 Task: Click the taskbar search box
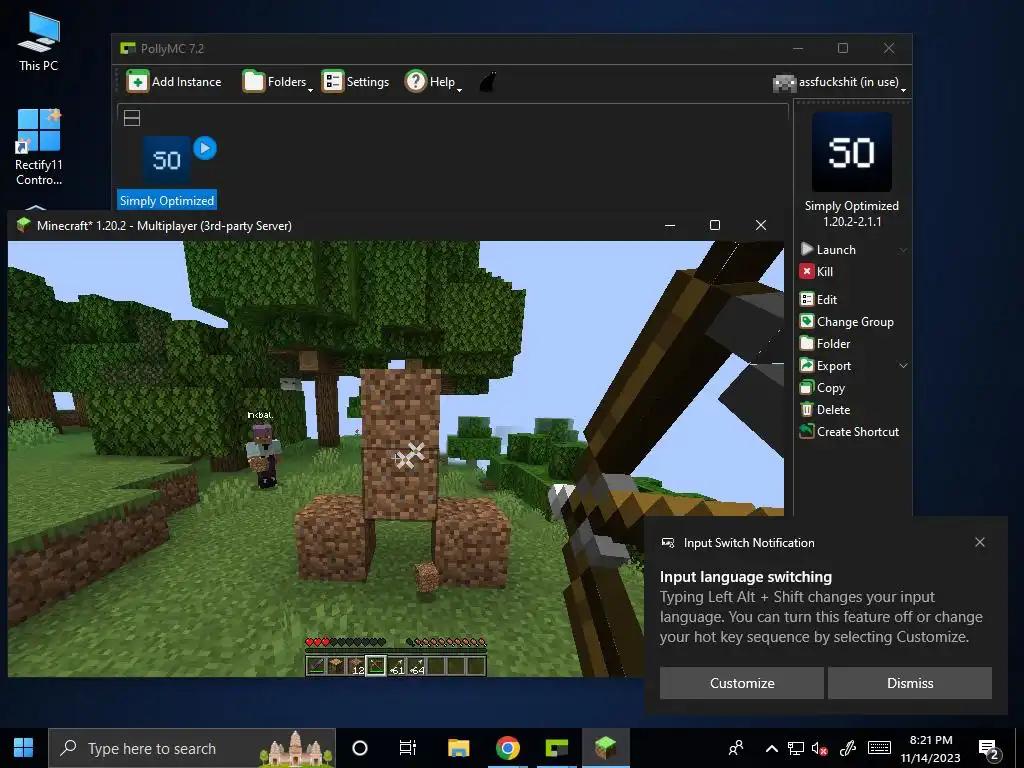point(192,748)
